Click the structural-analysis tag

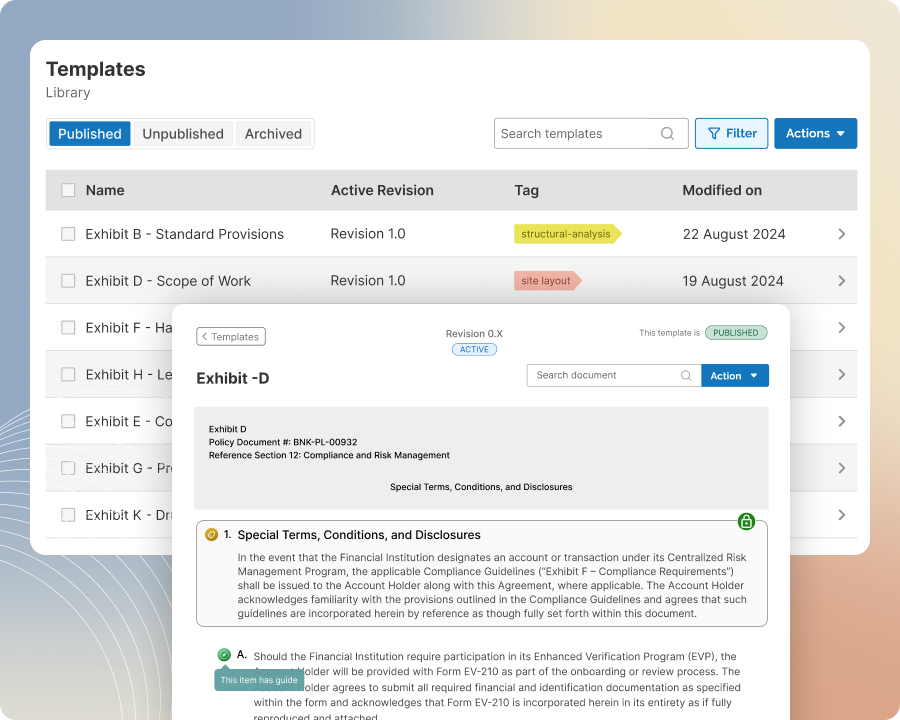(567, 234)
